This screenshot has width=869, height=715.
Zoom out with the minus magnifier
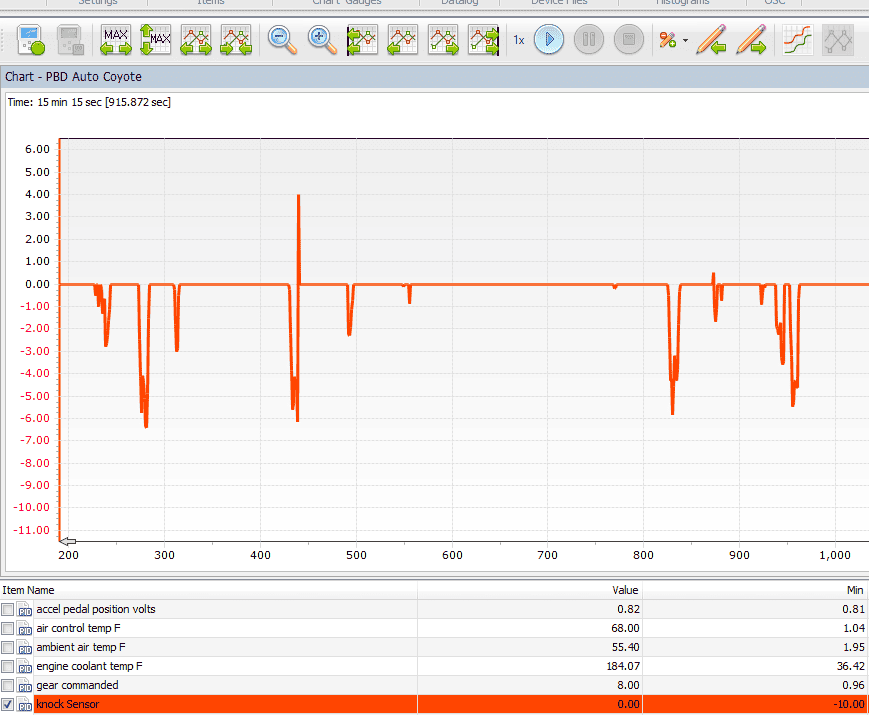coord(282,40)
